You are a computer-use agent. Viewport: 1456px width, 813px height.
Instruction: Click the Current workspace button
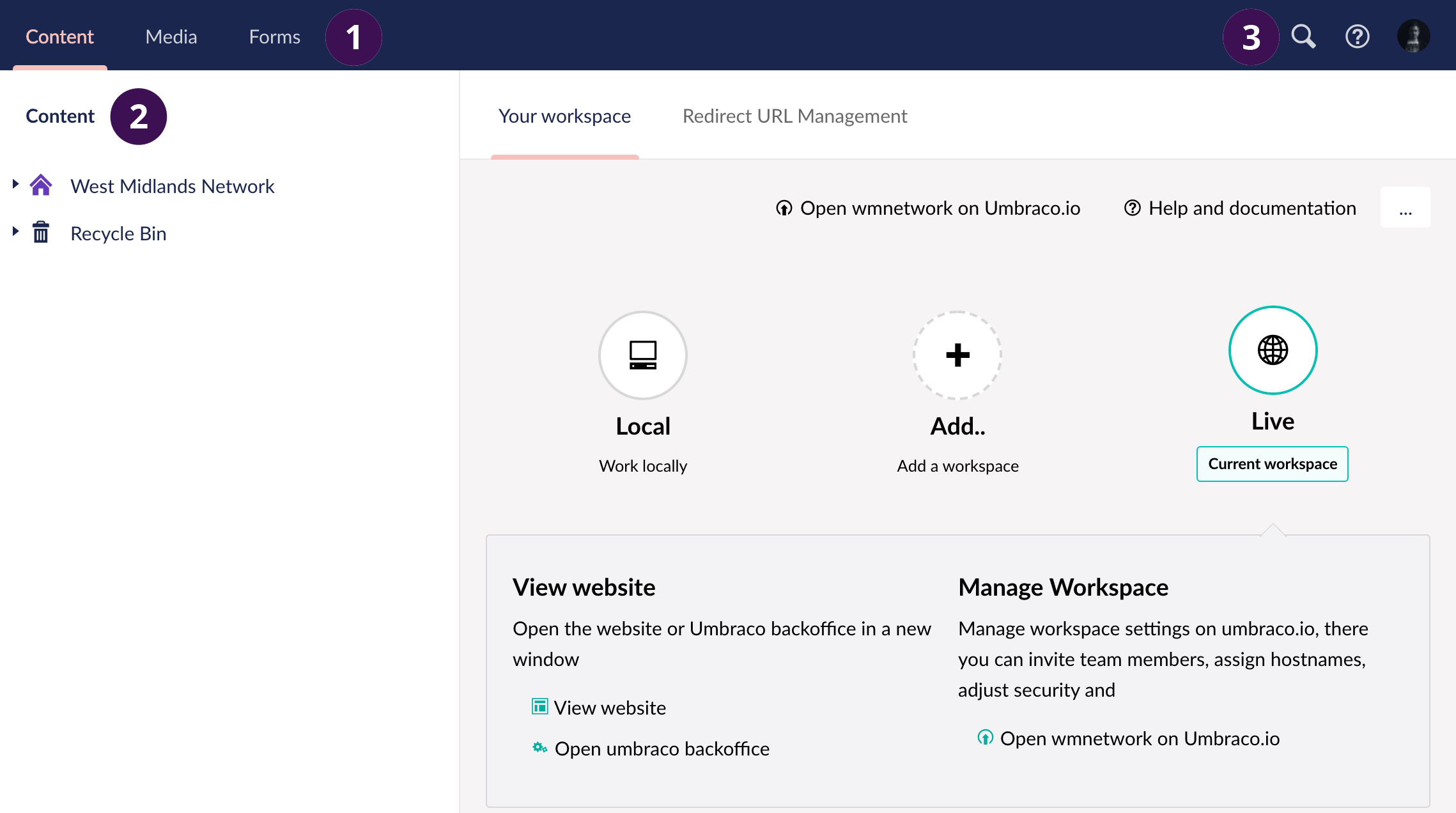pyautogui.click(x=1272, y=464)
